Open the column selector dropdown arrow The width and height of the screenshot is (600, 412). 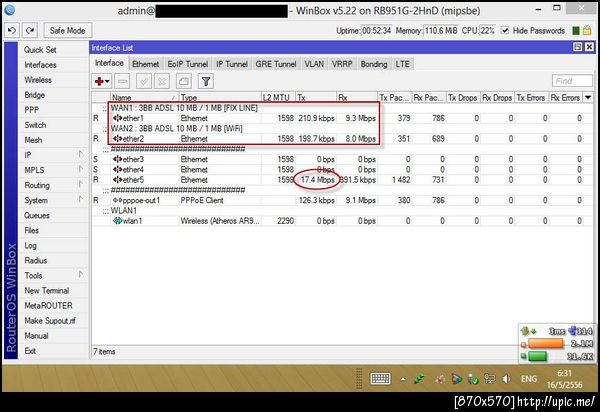[588, 98]
